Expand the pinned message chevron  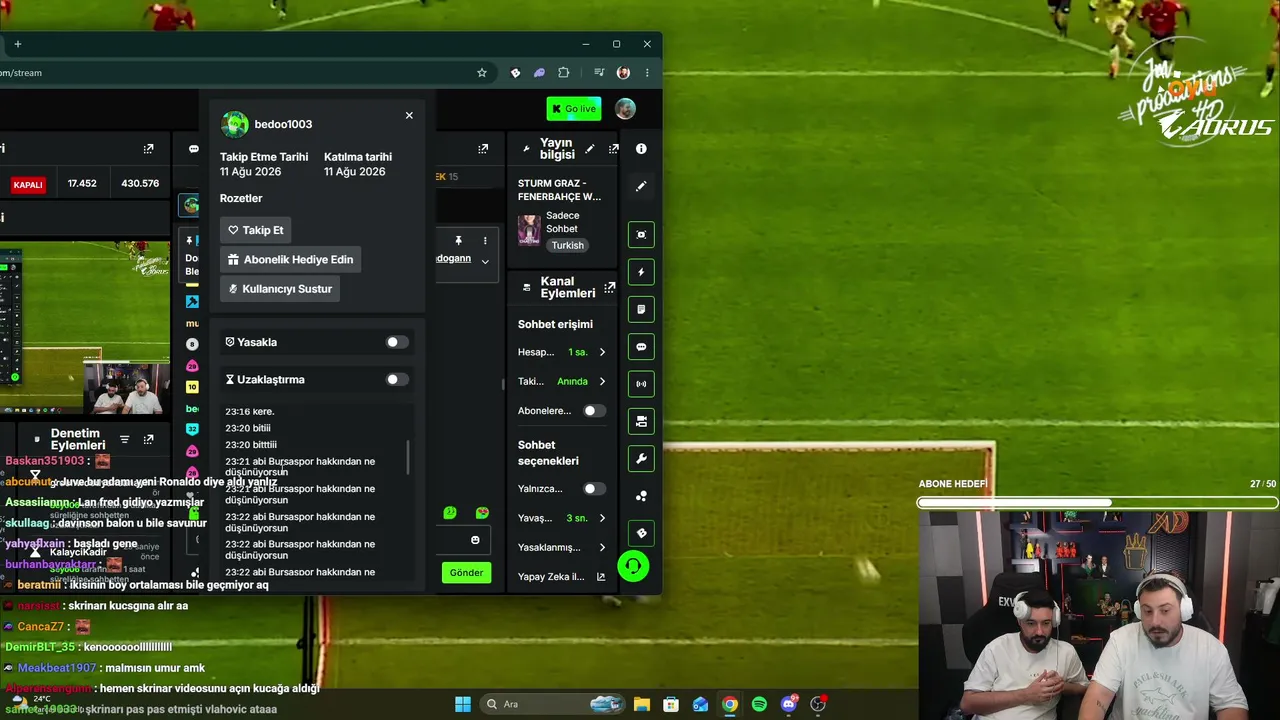point(485,262)
